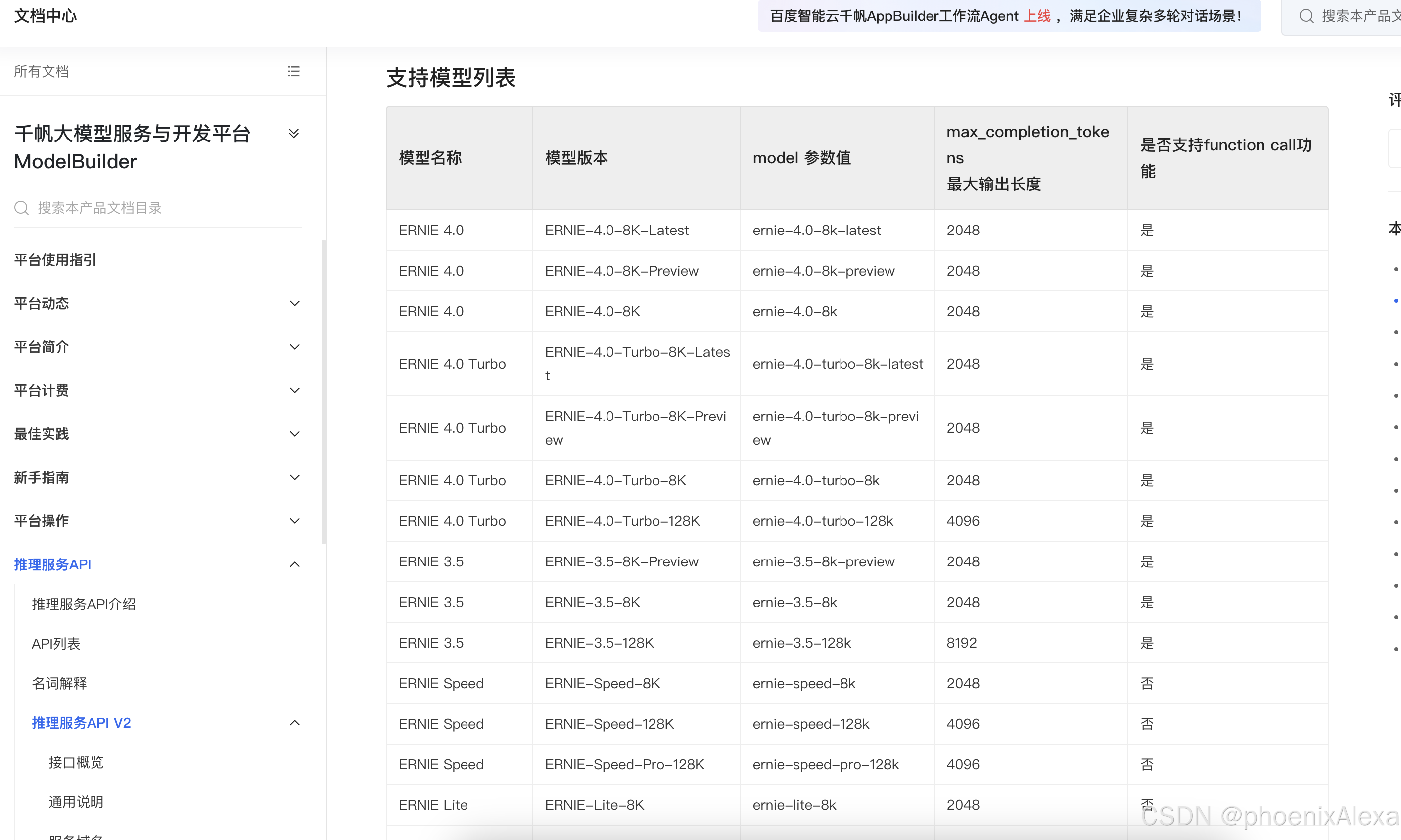
Task: Open 接口概览 page
Action: coord(76,762)
